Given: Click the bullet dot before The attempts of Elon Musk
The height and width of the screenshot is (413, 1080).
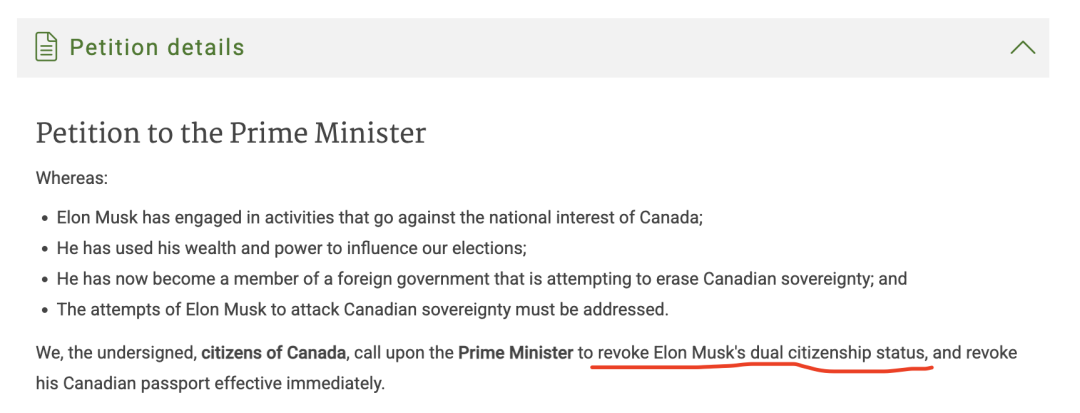Looking at the screenshot, I should (45, 310).
